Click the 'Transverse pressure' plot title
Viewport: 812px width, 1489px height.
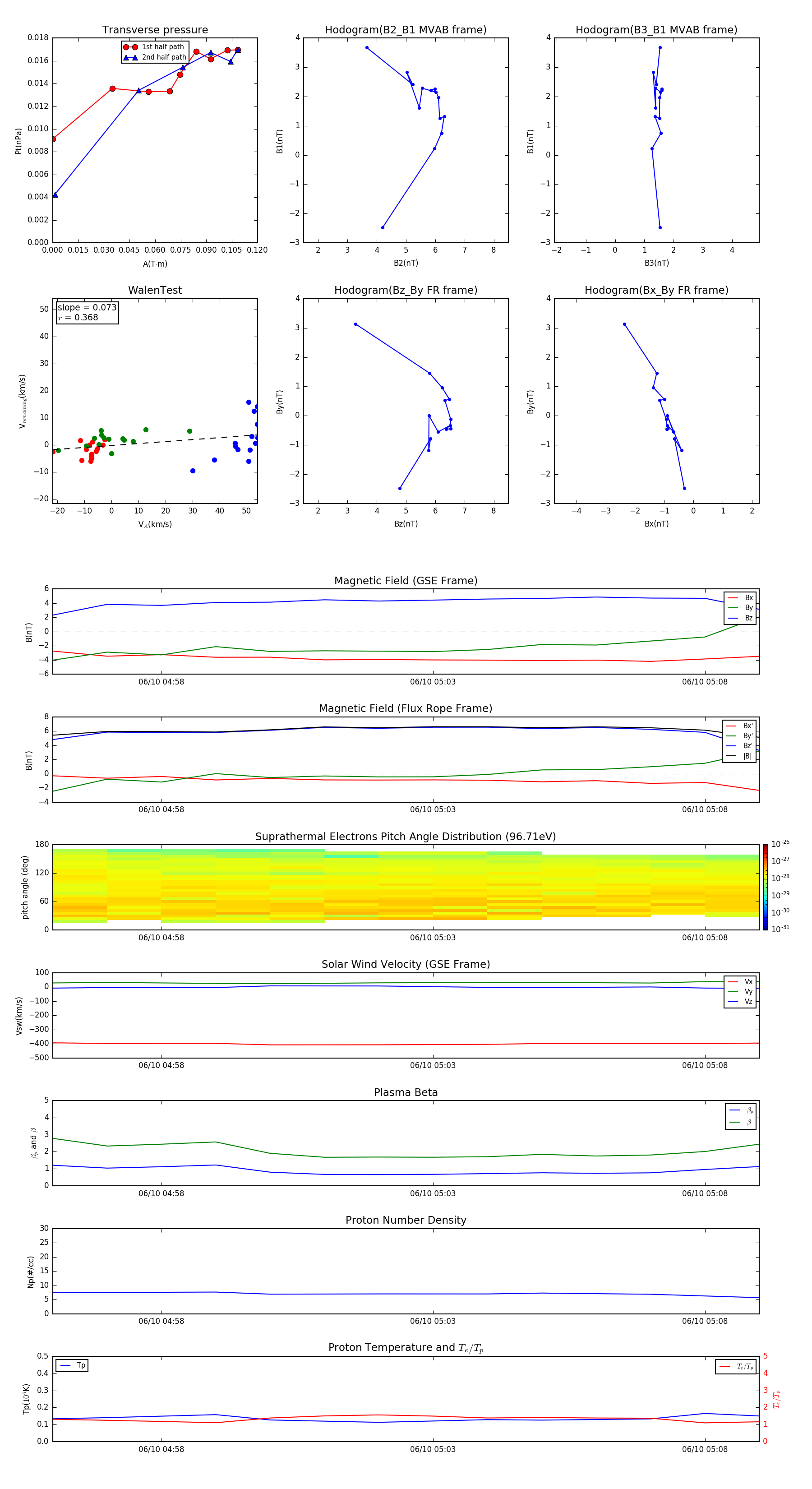point(155,30)
